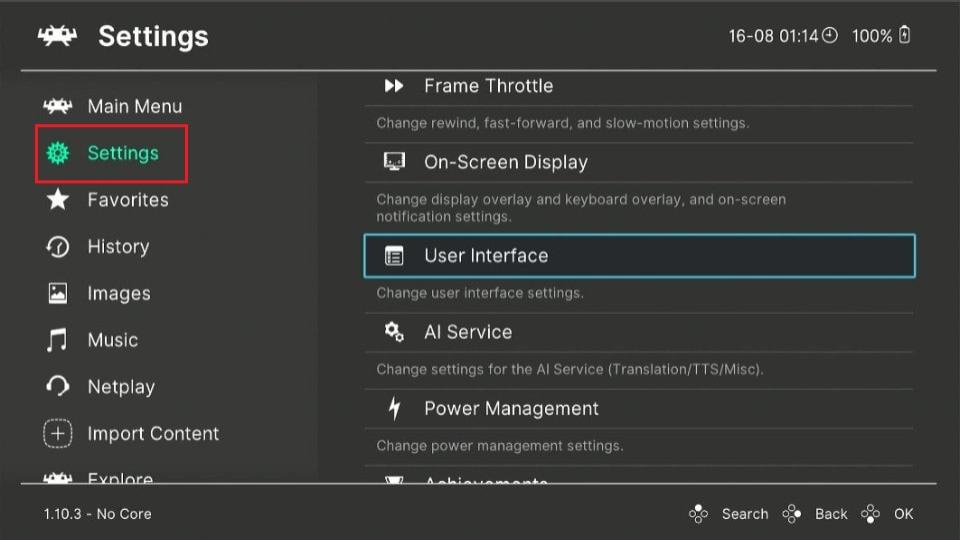
Task: Click the '16-08 01:14' date and time
Action: coord(773,36)
